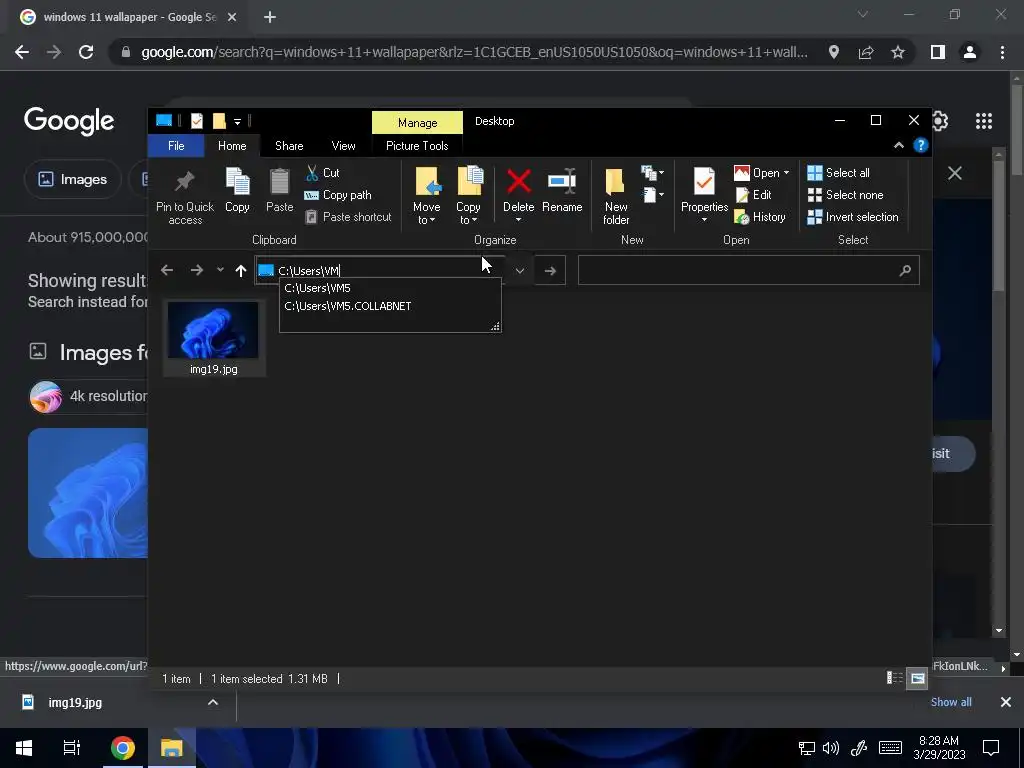Image resolution: width=1024 pixels, height=768 pixels.
Task: Click Quick Access Properties checkmark icon
Action: 197,121
